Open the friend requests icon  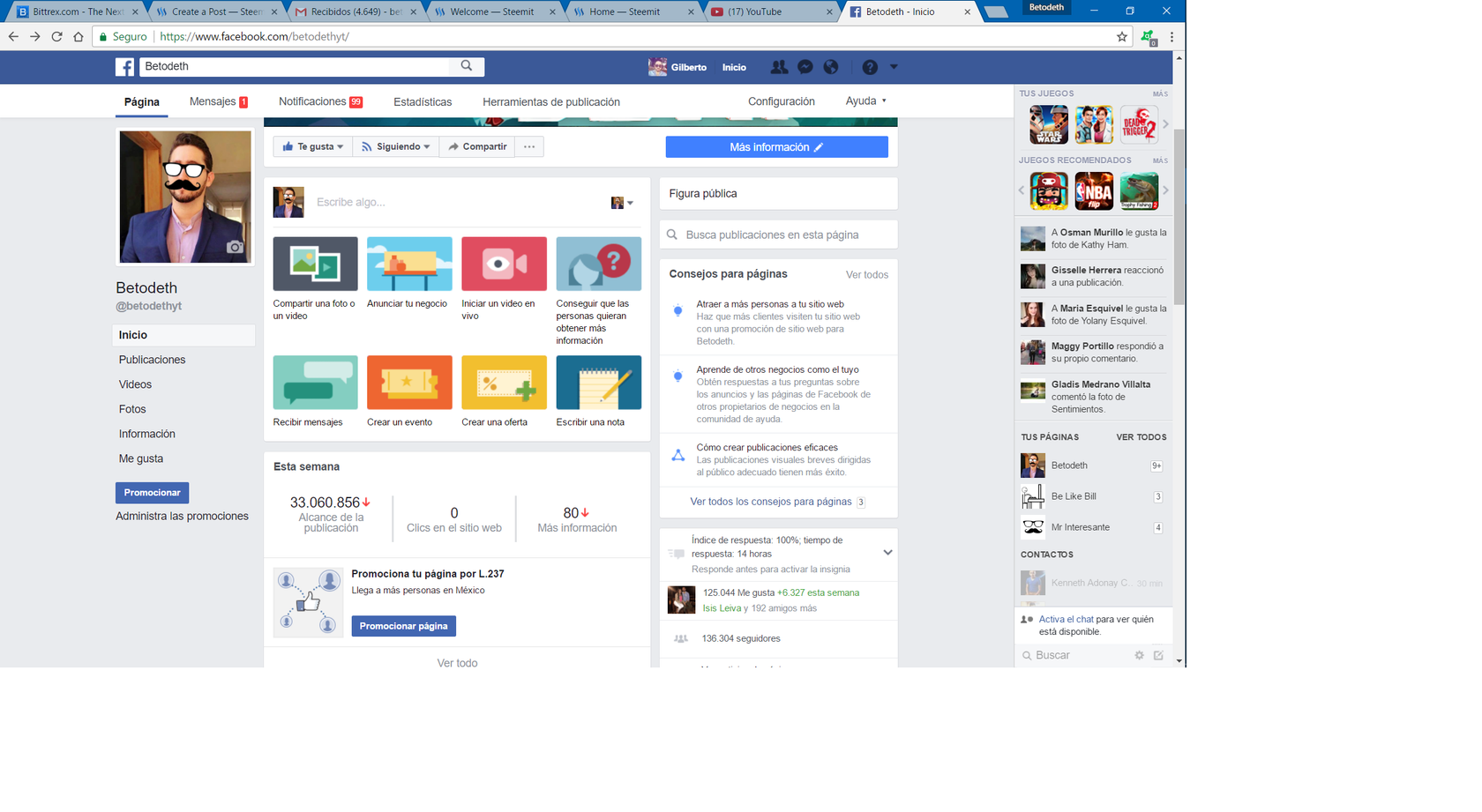(x=779, y=67)
